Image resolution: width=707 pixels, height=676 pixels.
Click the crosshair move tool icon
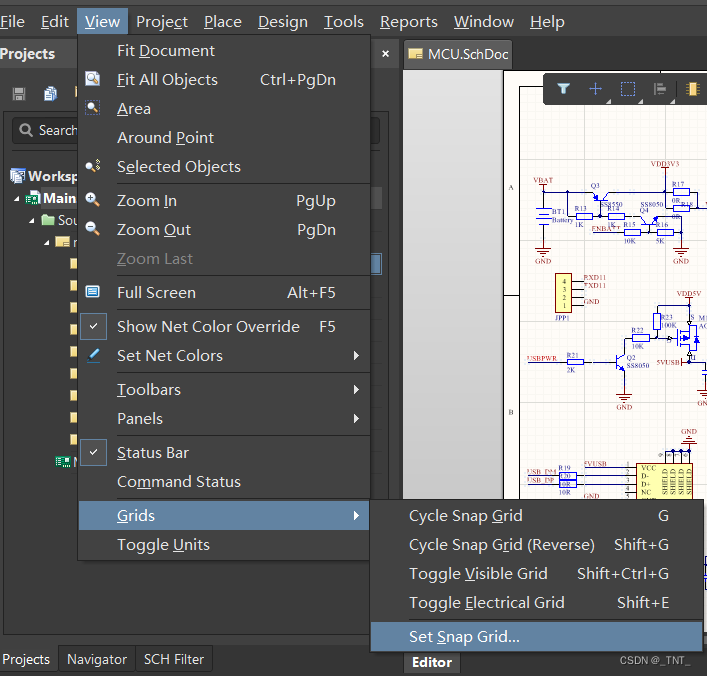(x=596, y=89)
